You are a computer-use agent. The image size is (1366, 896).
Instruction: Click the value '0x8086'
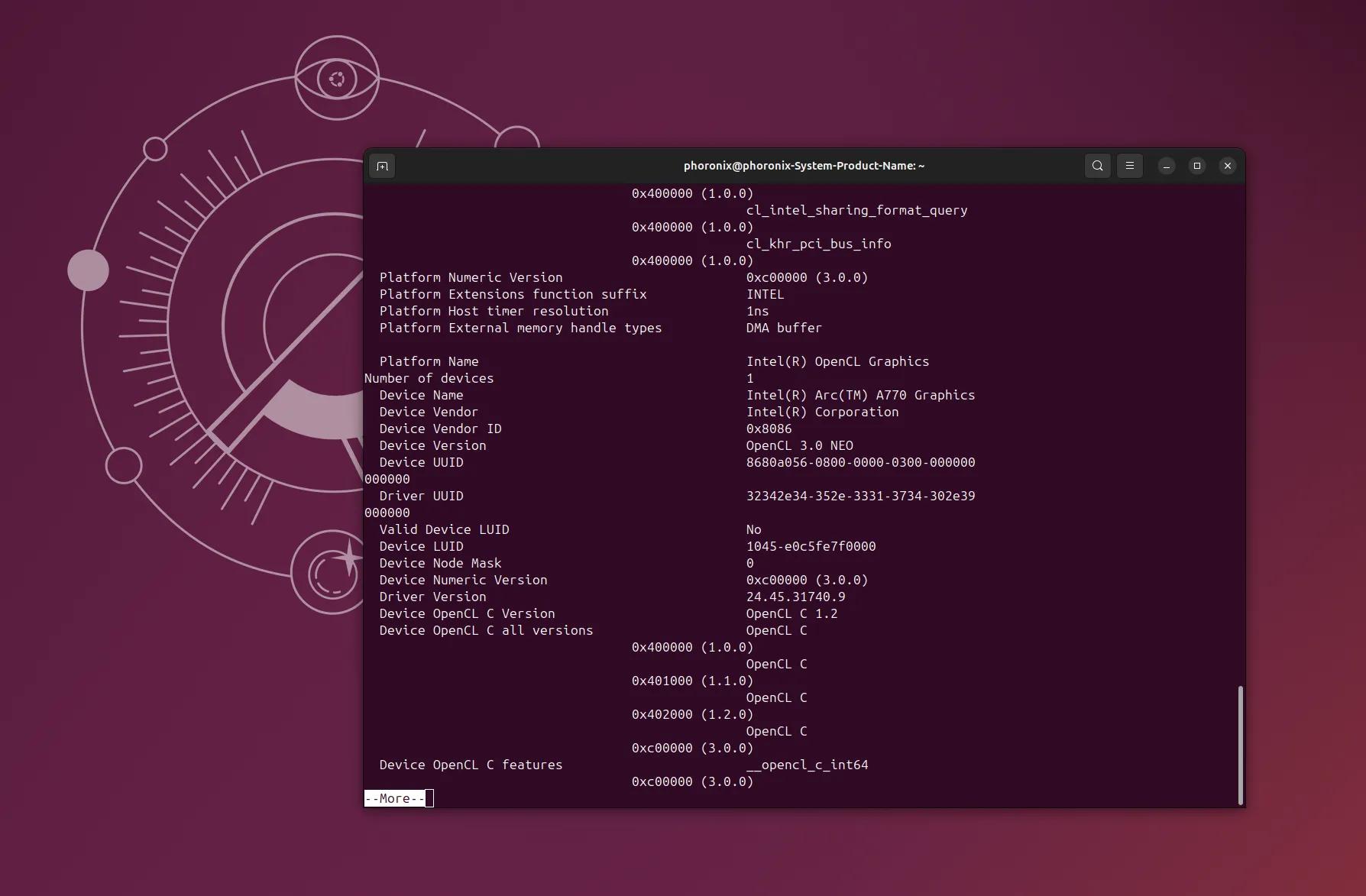tap(769, 429)
